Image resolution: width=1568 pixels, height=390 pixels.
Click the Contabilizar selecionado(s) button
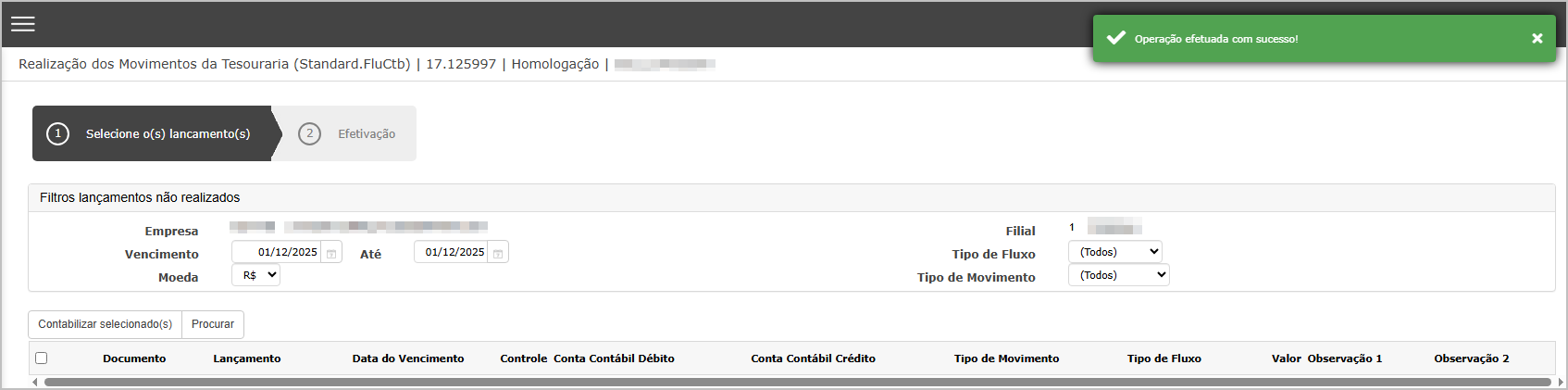pos(105,324)
